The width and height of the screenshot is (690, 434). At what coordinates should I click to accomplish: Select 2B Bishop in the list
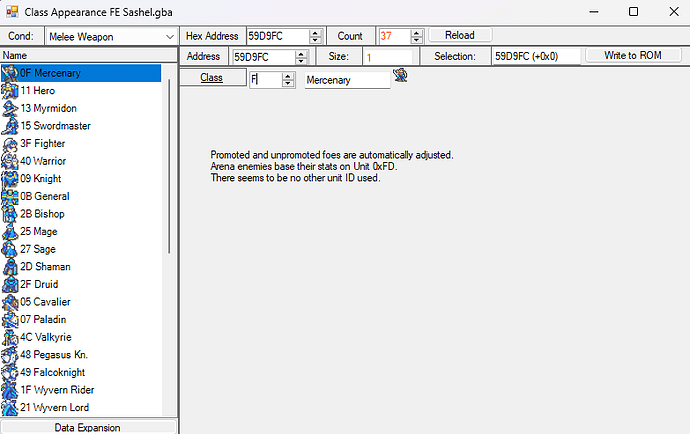click(42, 214)
